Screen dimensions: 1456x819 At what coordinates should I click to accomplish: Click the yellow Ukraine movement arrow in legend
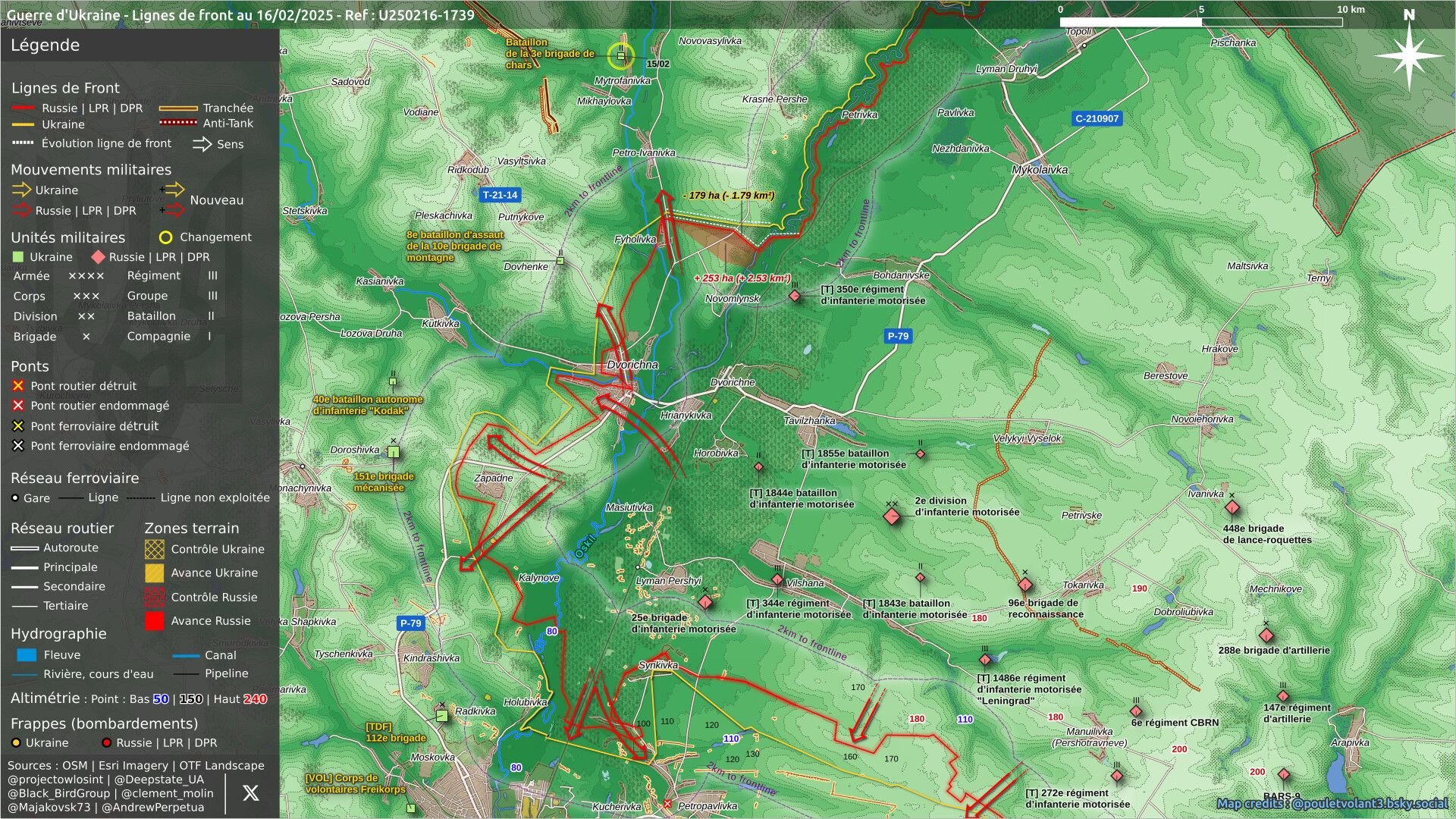[21, 190]
